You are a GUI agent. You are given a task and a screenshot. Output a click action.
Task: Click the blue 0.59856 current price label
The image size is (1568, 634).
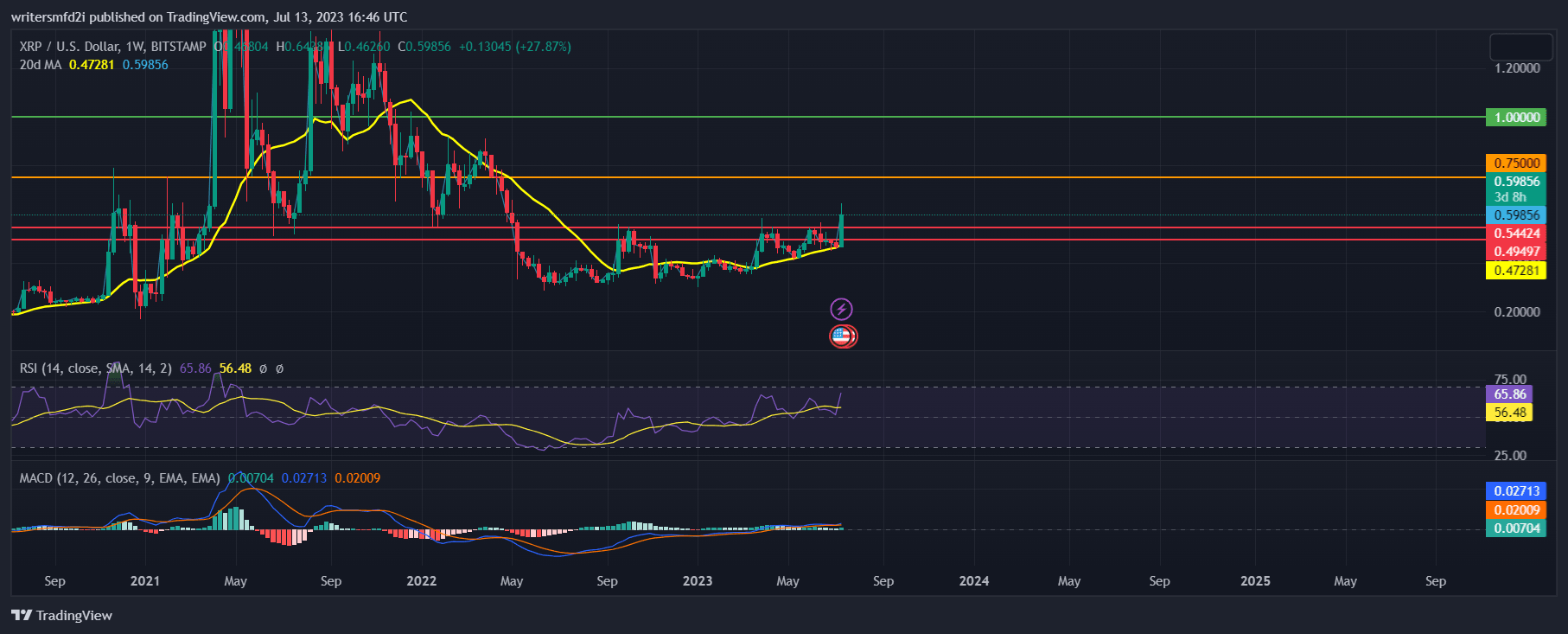(x=1516, y=215)
